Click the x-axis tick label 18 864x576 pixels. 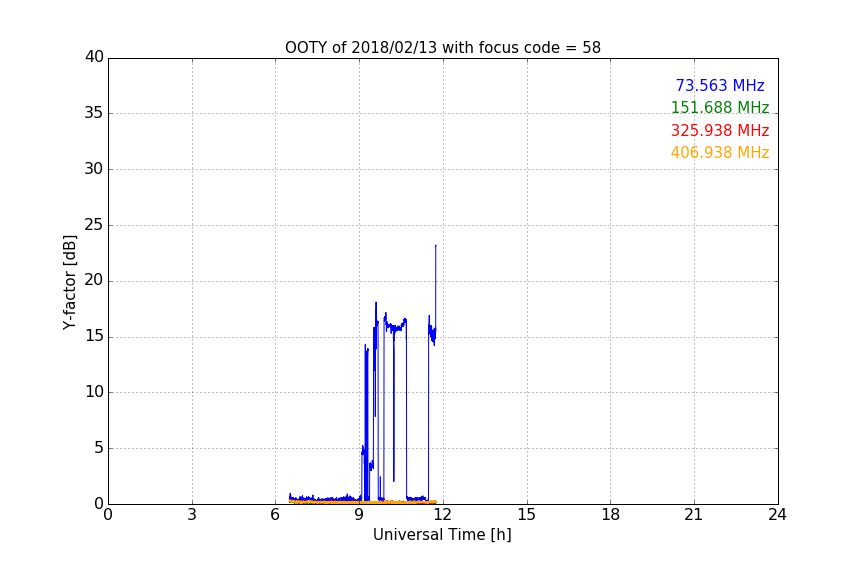click(x=611, y=515)
